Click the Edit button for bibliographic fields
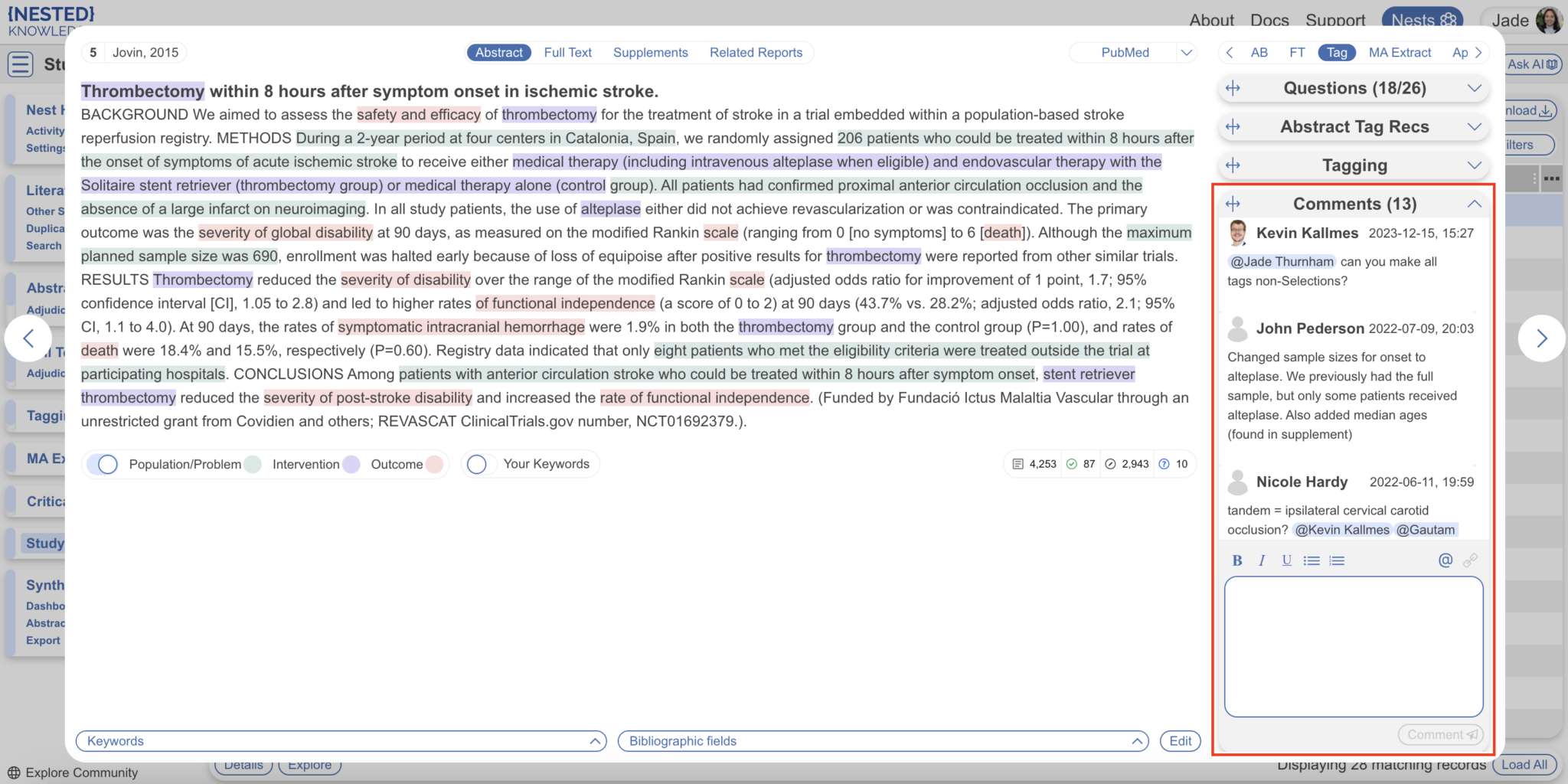This screenshot has height=784, width=1568. pos(1180,741)
